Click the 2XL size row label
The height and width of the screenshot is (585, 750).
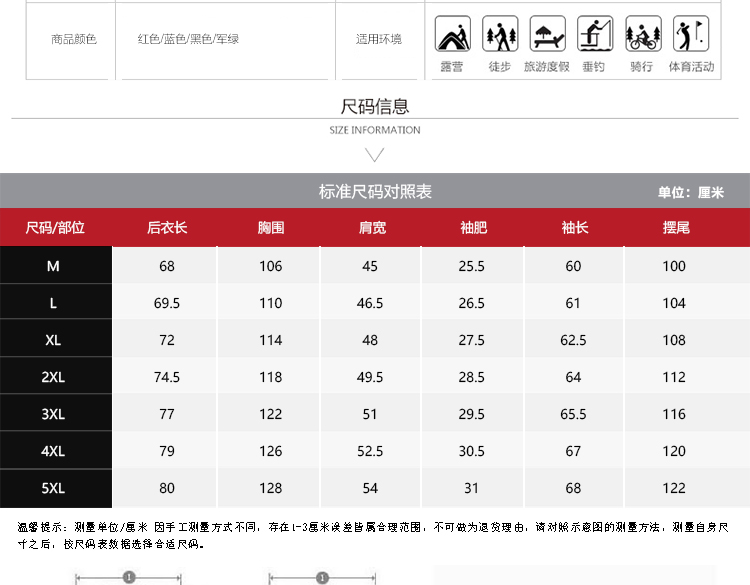(x=54, y=377)
